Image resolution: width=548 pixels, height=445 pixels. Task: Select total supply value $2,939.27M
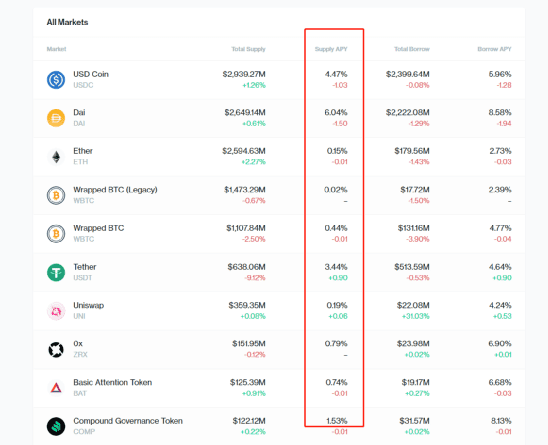pyautogui.click(x=244, y=74)
